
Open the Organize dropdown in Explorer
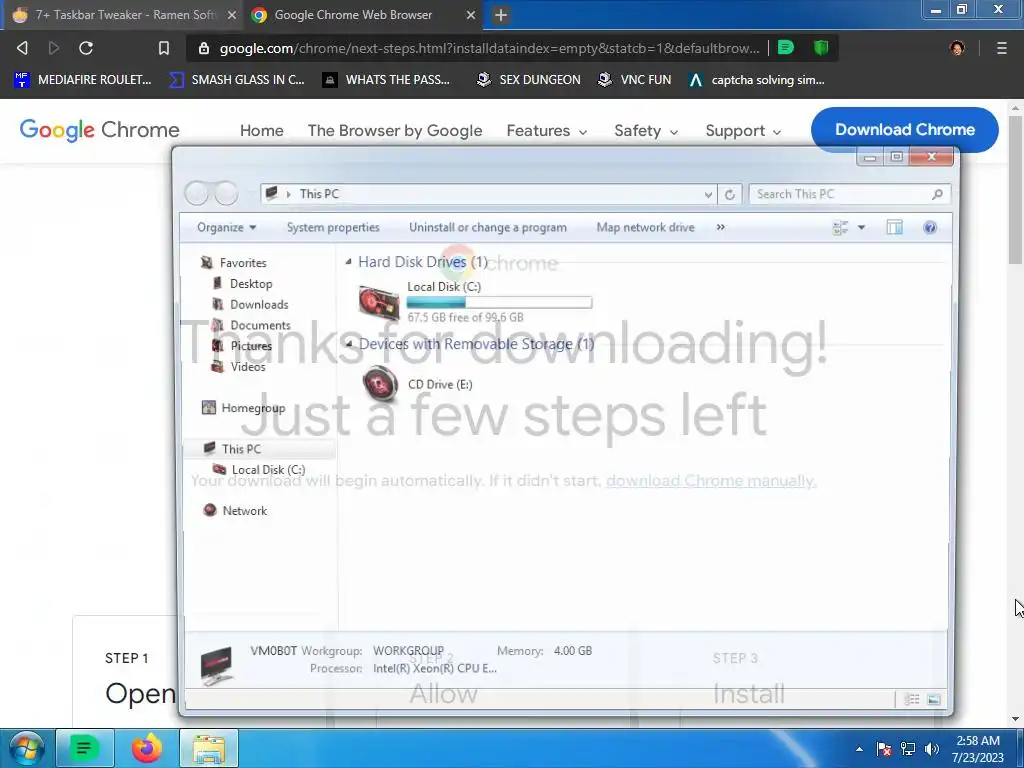[227, 227]
